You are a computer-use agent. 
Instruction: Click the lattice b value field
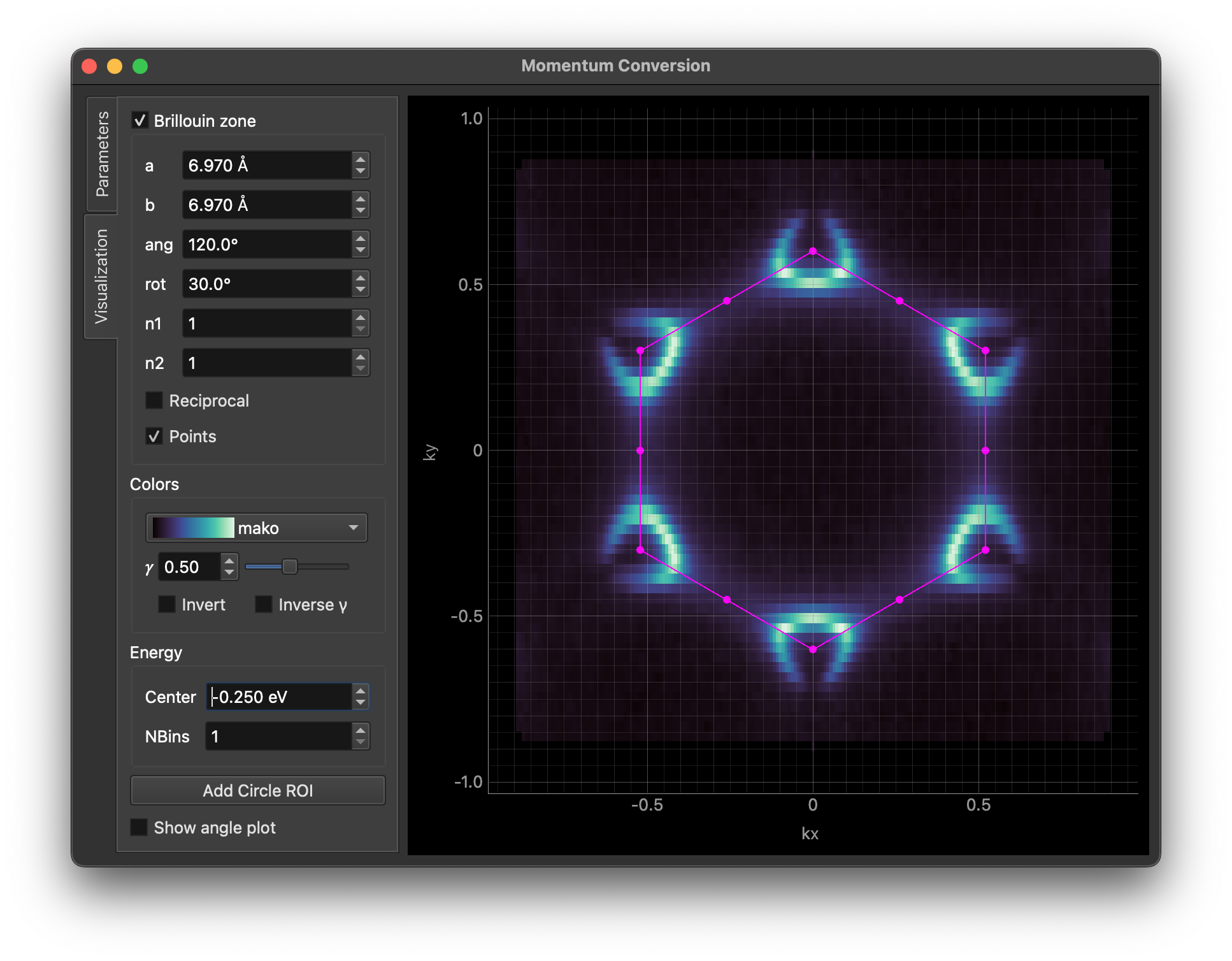(x=267, y=205)
